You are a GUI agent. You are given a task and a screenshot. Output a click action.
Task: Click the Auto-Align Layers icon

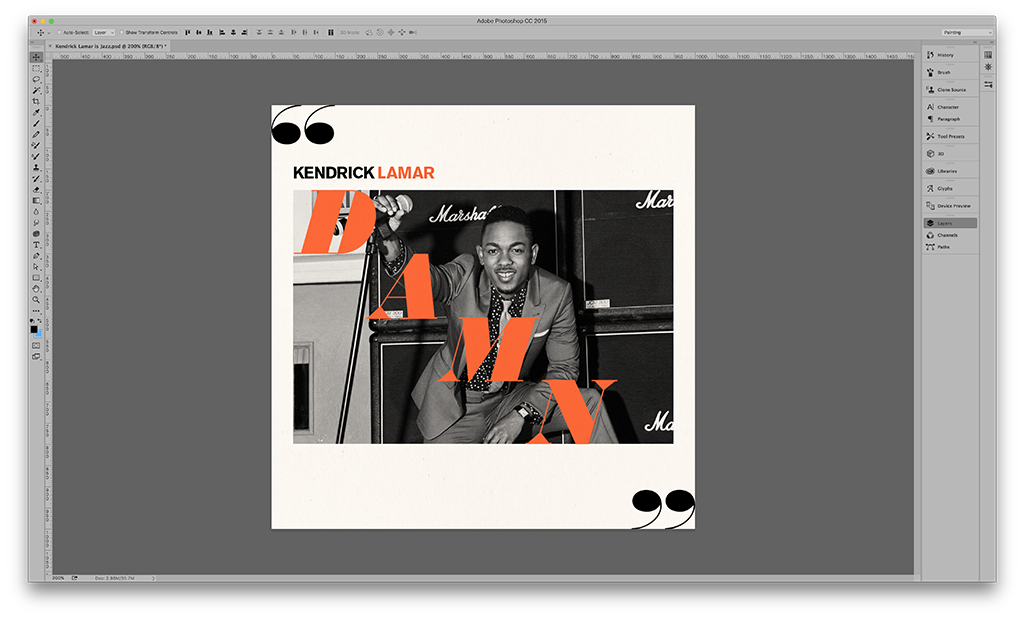330,32
